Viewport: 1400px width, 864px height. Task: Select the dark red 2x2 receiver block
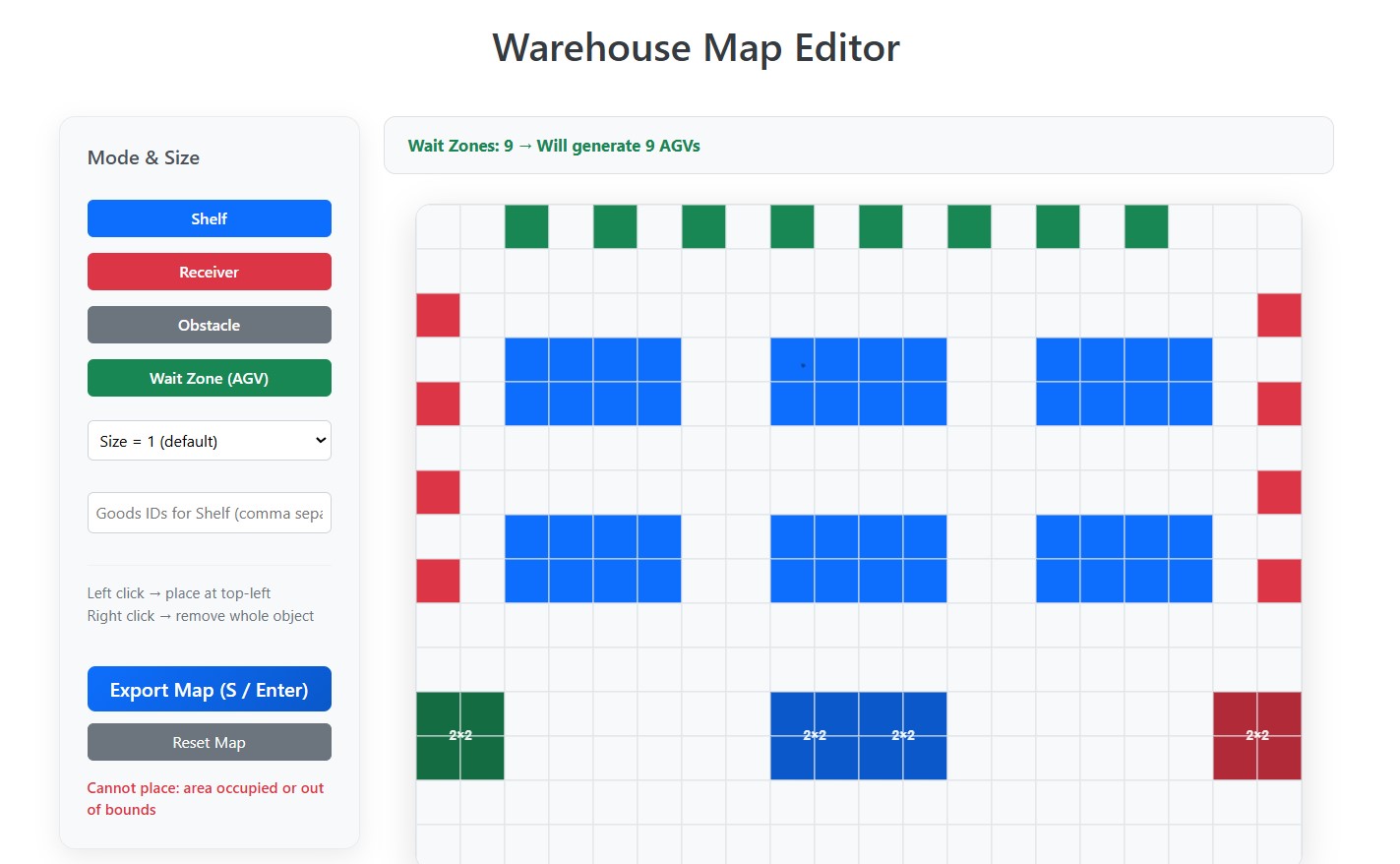pyautogui.click(x=1256, y=735)
